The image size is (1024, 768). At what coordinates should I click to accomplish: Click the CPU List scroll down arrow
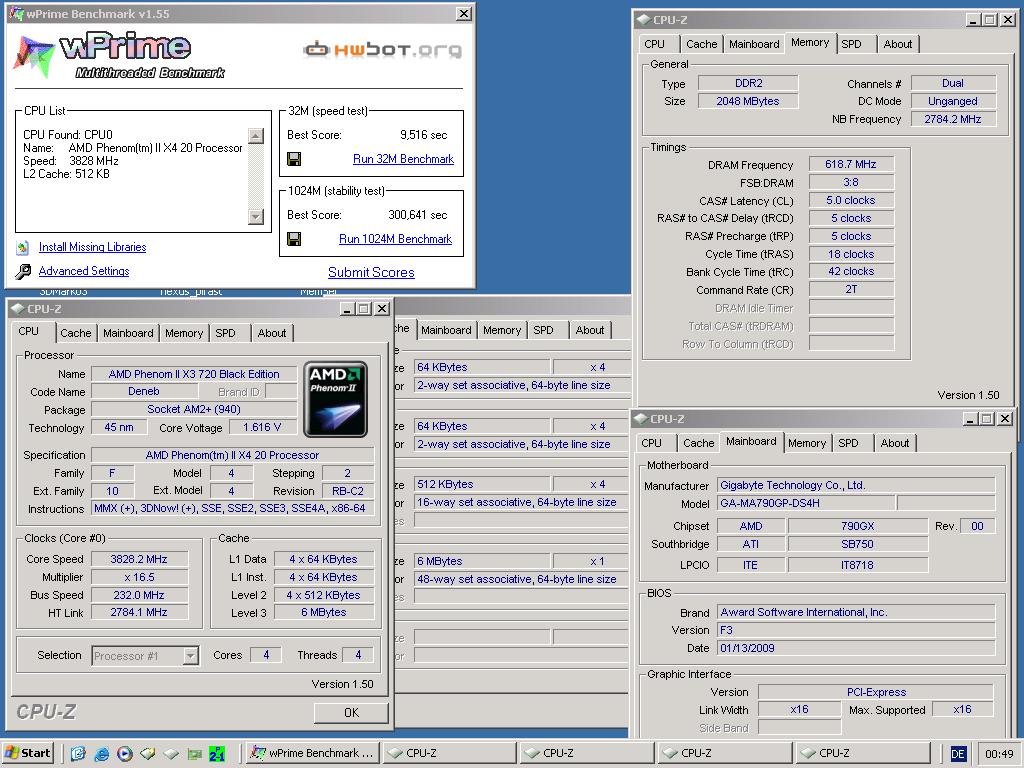(x=256, y=216)
